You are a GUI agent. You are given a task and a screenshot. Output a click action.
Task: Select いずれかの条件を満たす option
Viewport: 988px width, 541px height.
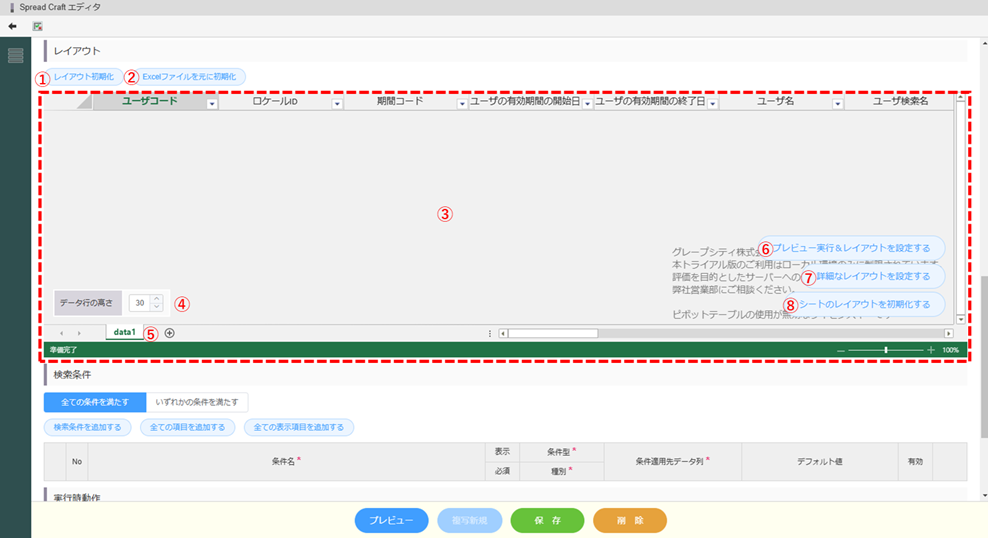(197, 401)
